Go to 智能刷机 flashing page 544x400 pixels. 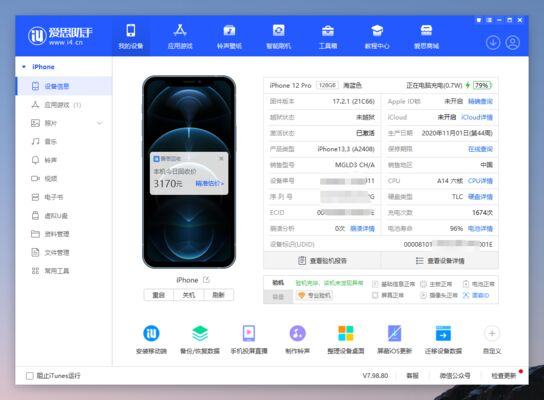pos(279,36)
